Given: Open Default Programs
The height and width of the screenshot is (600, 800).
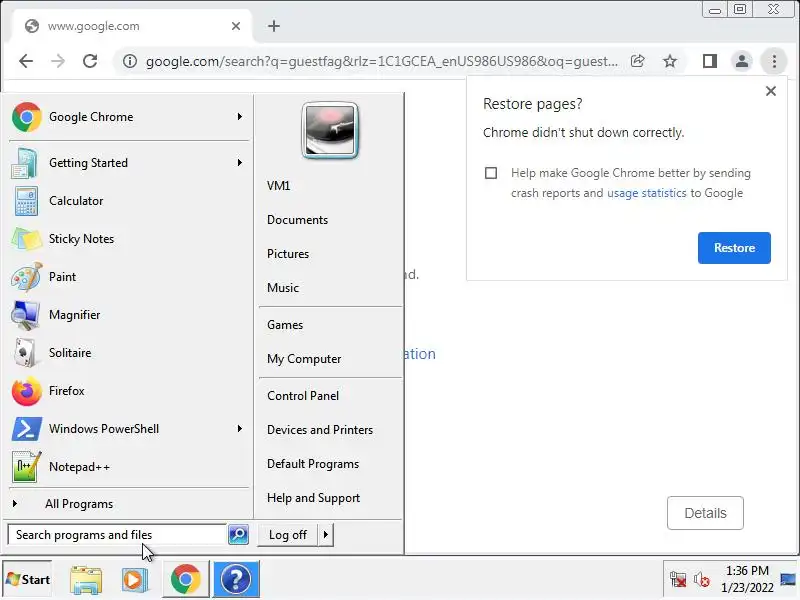Looking at the screenshot, I should (313, 464).
